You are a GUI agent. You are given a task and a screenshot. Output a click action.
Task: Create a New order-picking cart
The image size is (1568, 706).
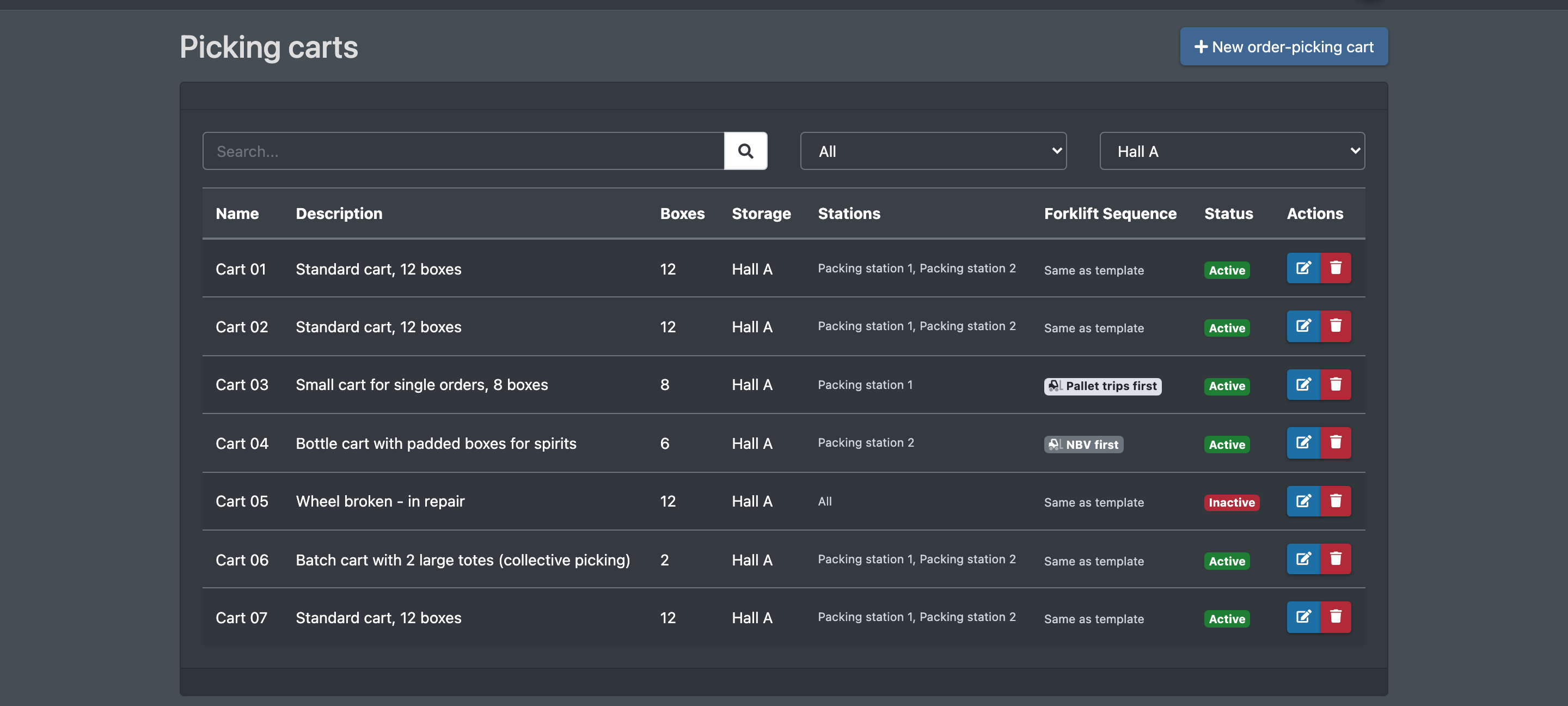coord(1284,46)
